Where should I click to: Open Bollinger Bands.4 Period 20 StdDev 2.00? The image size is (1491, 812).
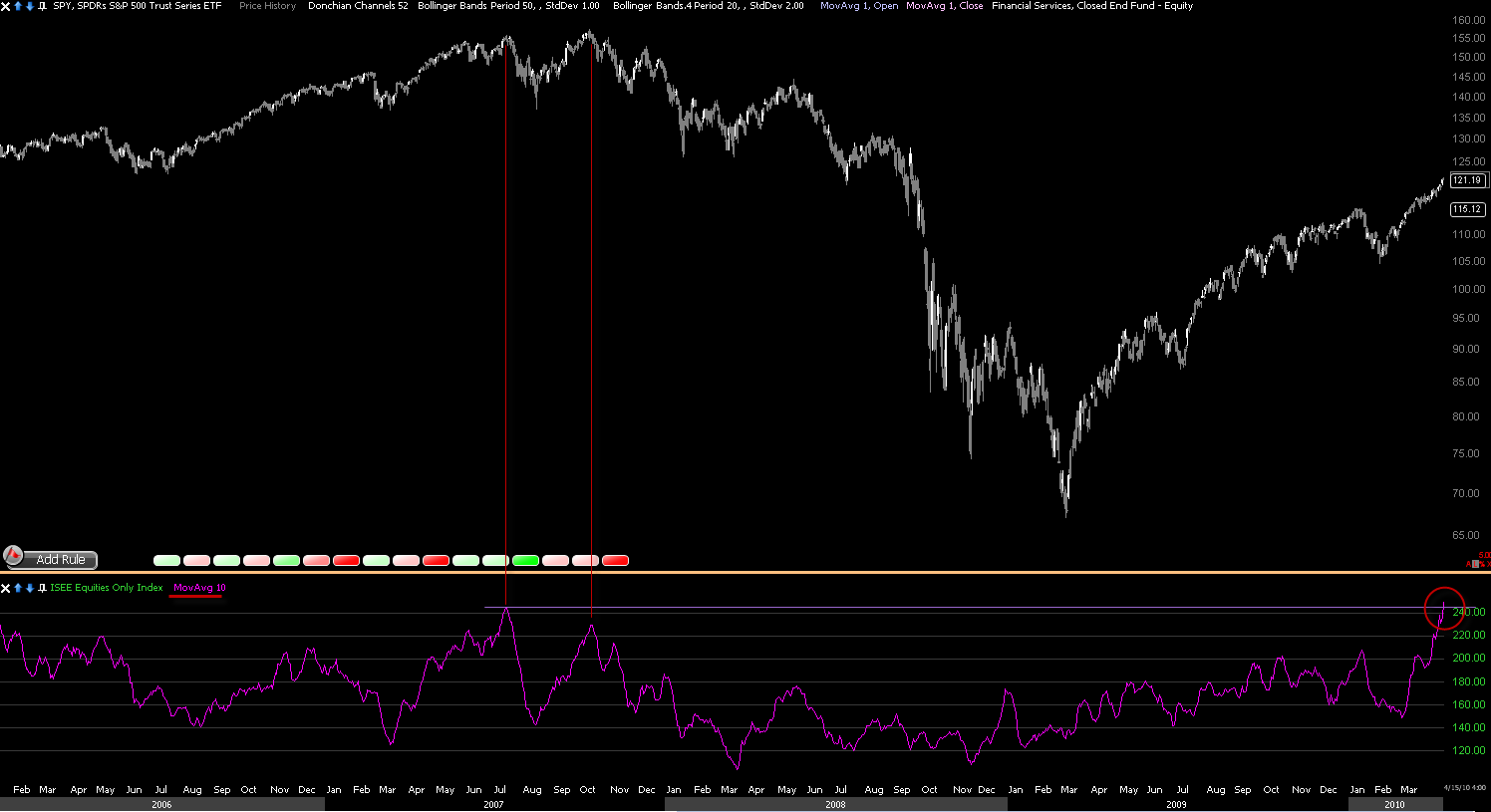709,6
